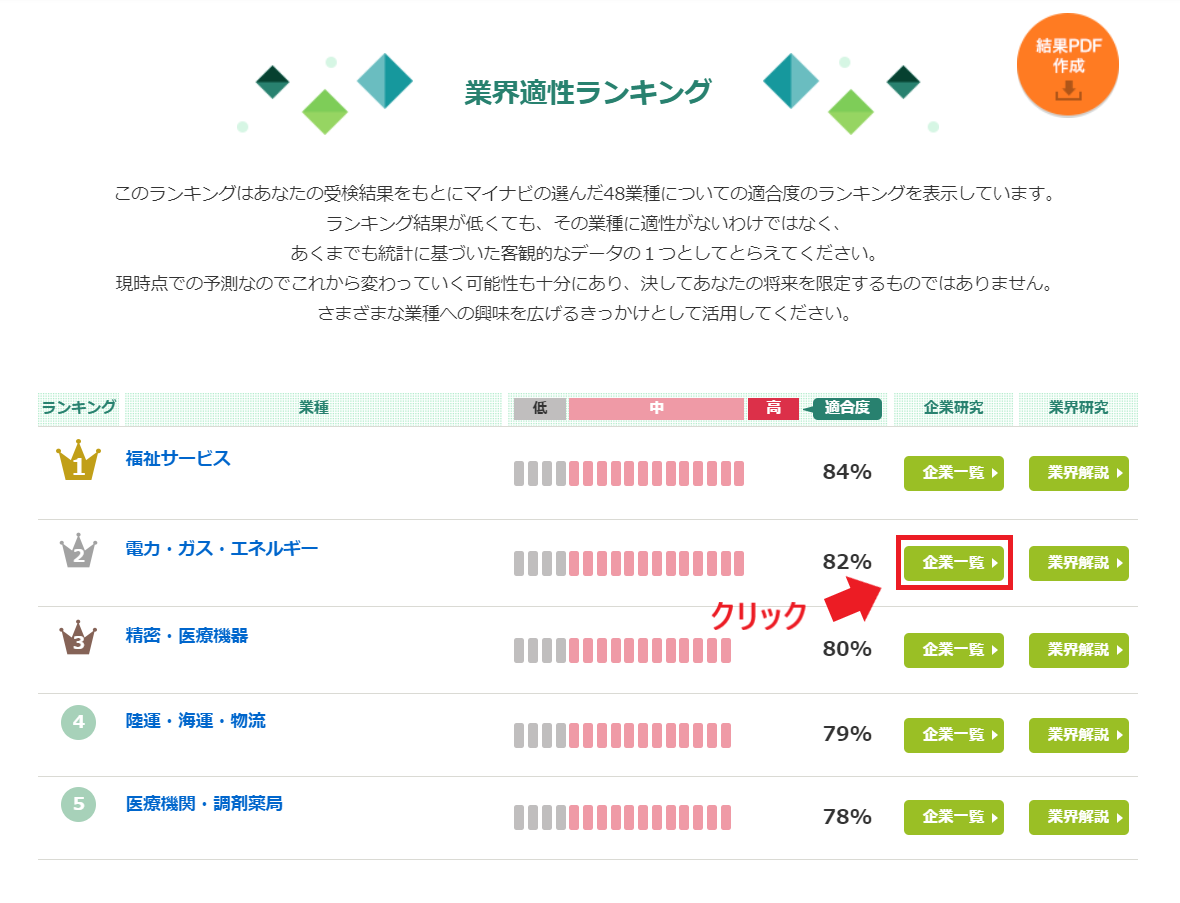
Task: Open 企業一覧 for 電力・ガス・エネルギー
Action: coord(953,562)
